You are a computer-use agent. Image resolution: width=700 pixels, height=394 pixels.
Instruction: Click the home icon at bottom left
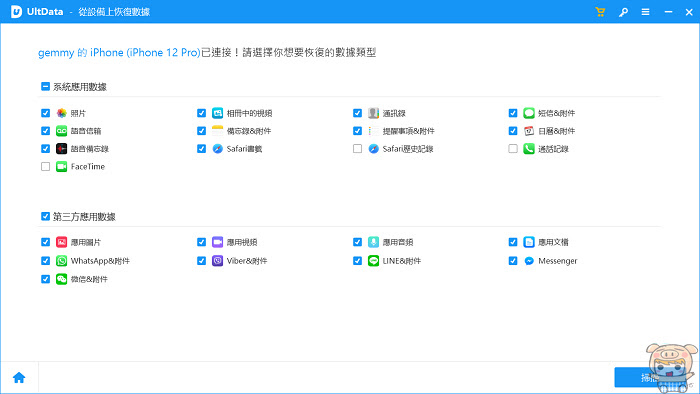[19, 377]
